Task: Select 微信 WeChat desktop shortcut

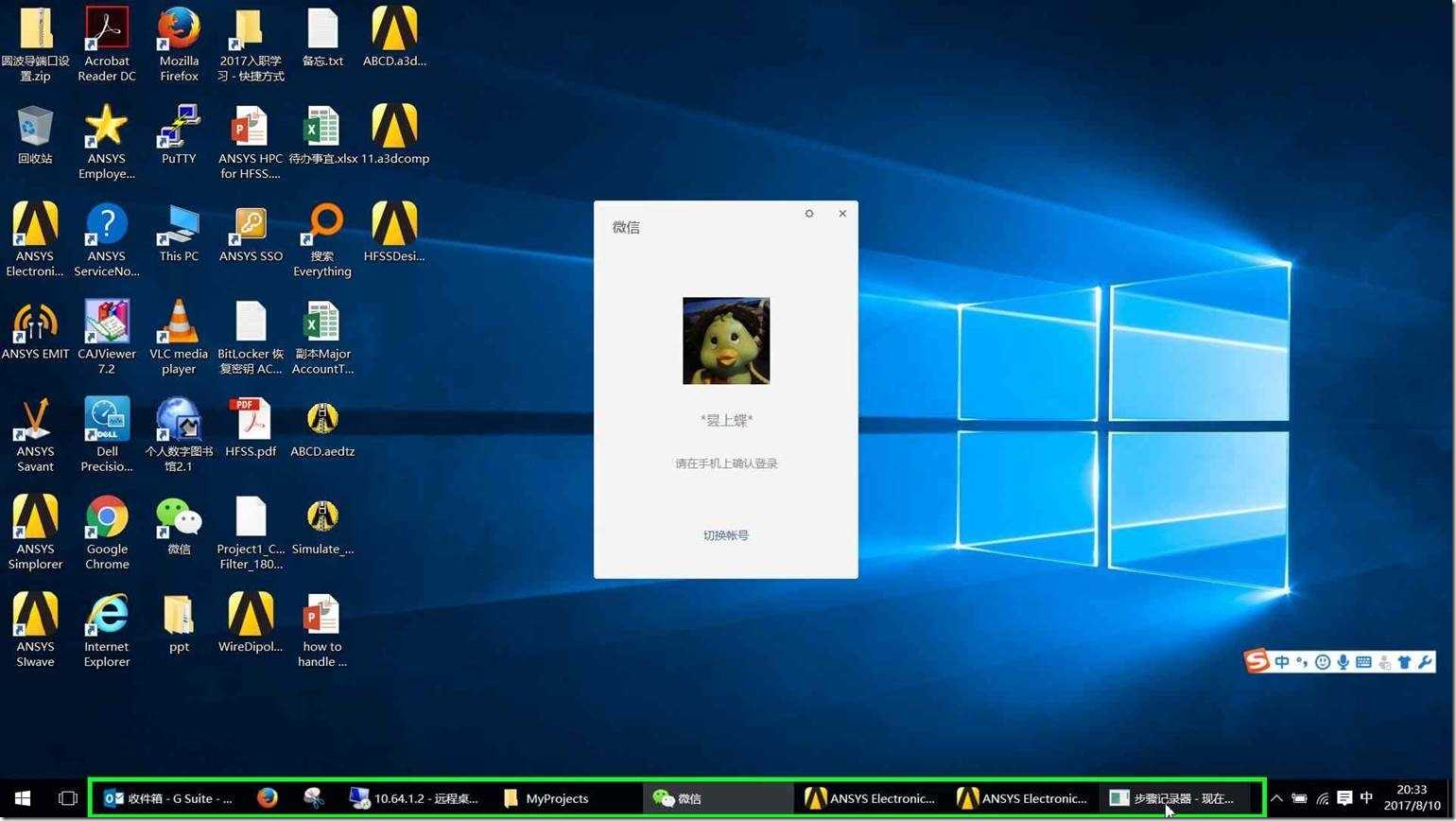Action: 179,525
